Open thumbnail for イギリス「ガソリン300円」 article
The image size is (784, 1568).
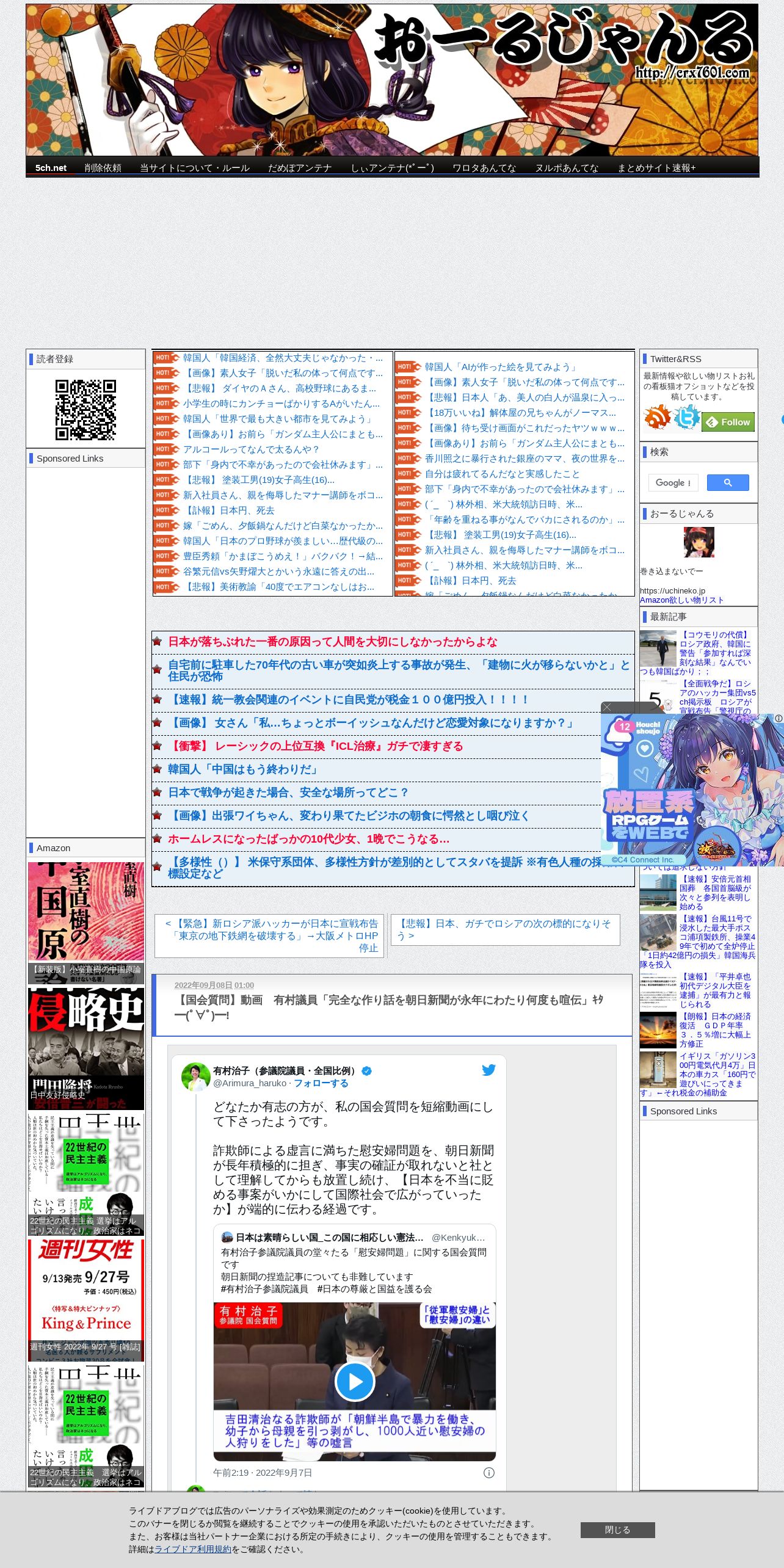click(658, 1070)
